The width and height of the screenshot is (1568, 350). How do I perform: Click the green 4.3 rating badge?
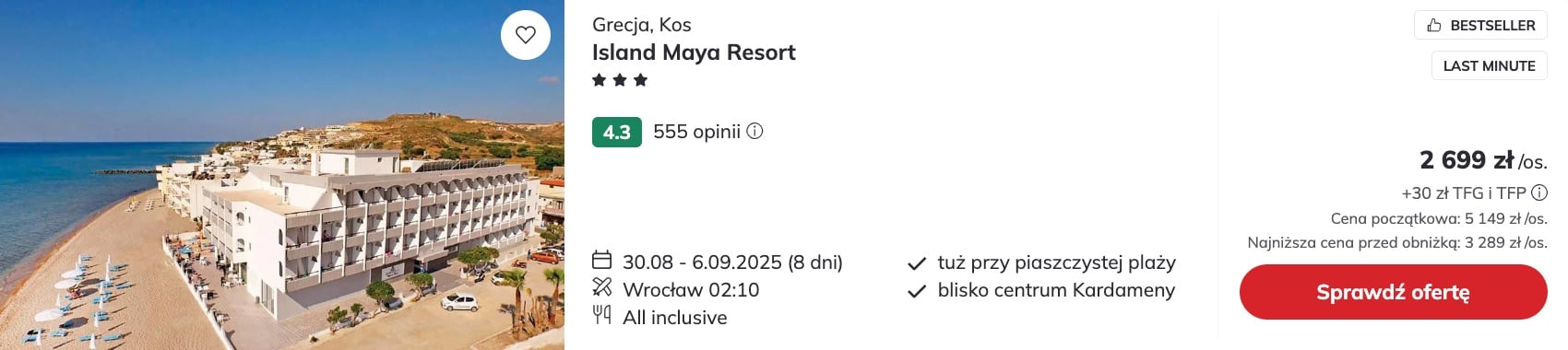click(x=617, y=132)
